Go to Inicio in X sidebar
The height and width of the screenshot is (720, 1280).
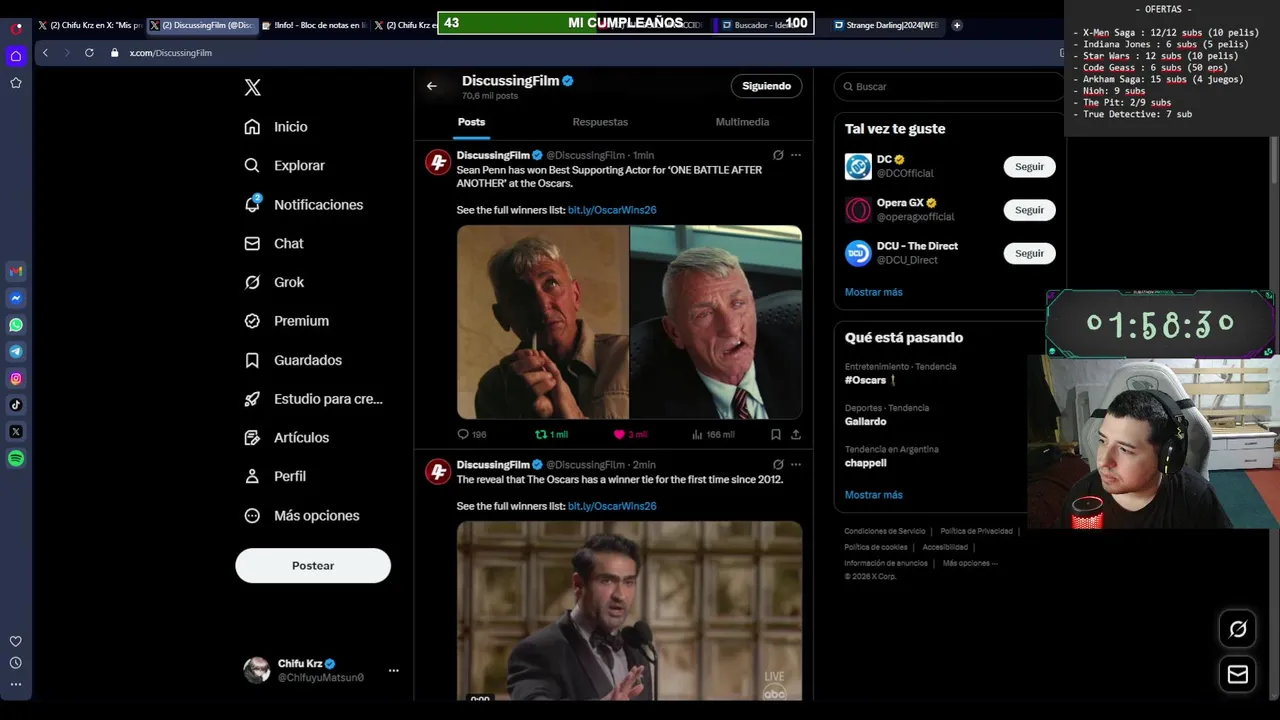276,127
